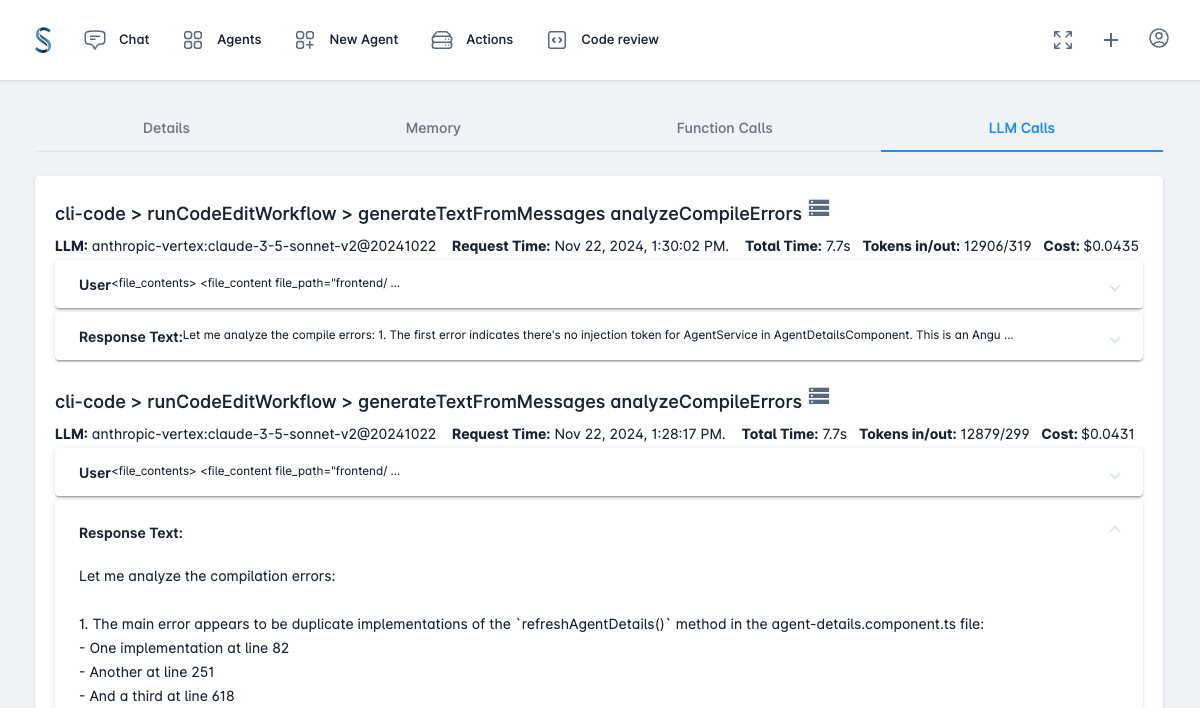Click the refreshAgentDetails() duplicate implementations sentence
Viewport: 1200px width, 708px height.
pos(532,624)
